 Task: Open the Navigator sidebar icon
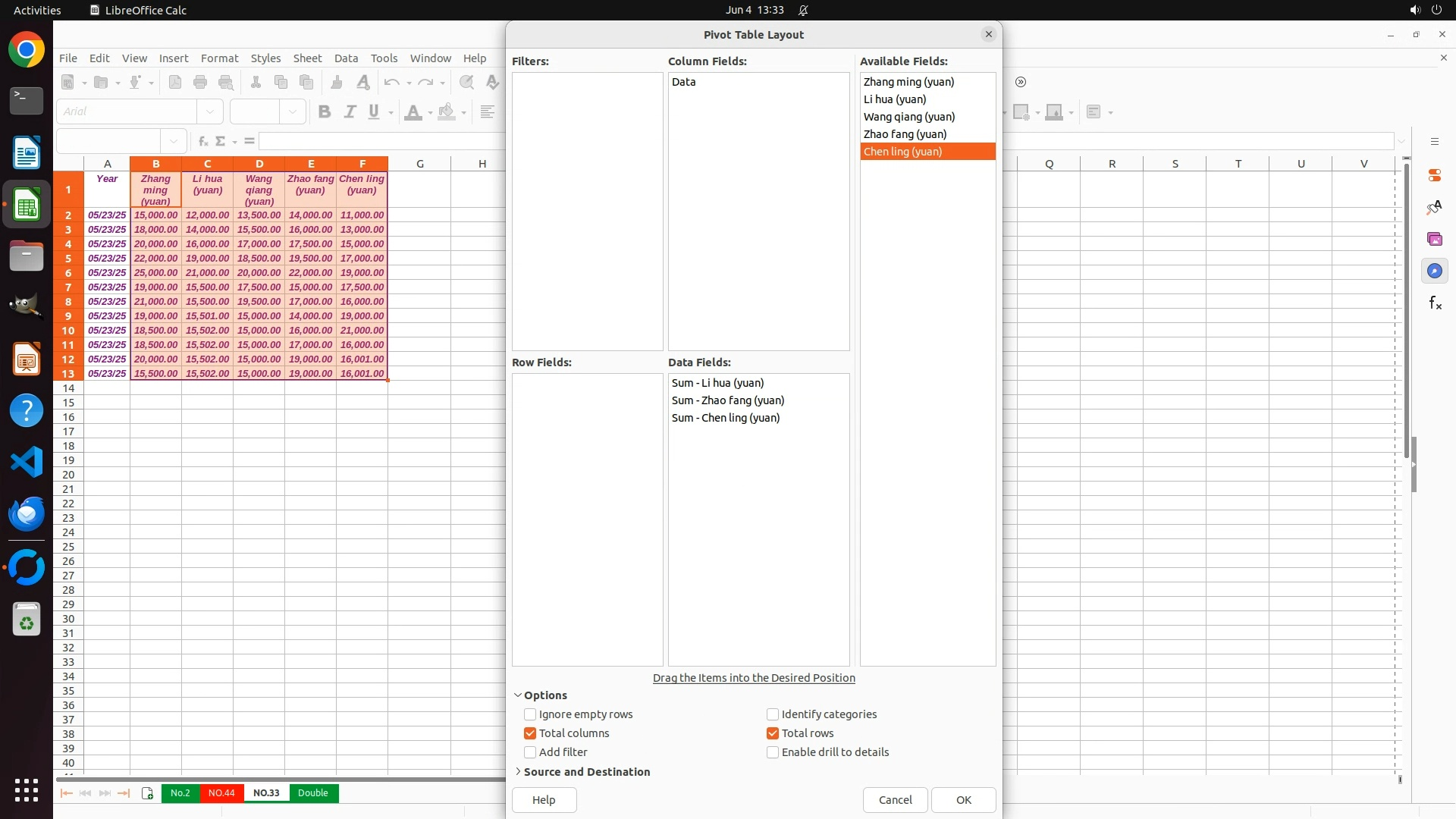(1434, 271)
